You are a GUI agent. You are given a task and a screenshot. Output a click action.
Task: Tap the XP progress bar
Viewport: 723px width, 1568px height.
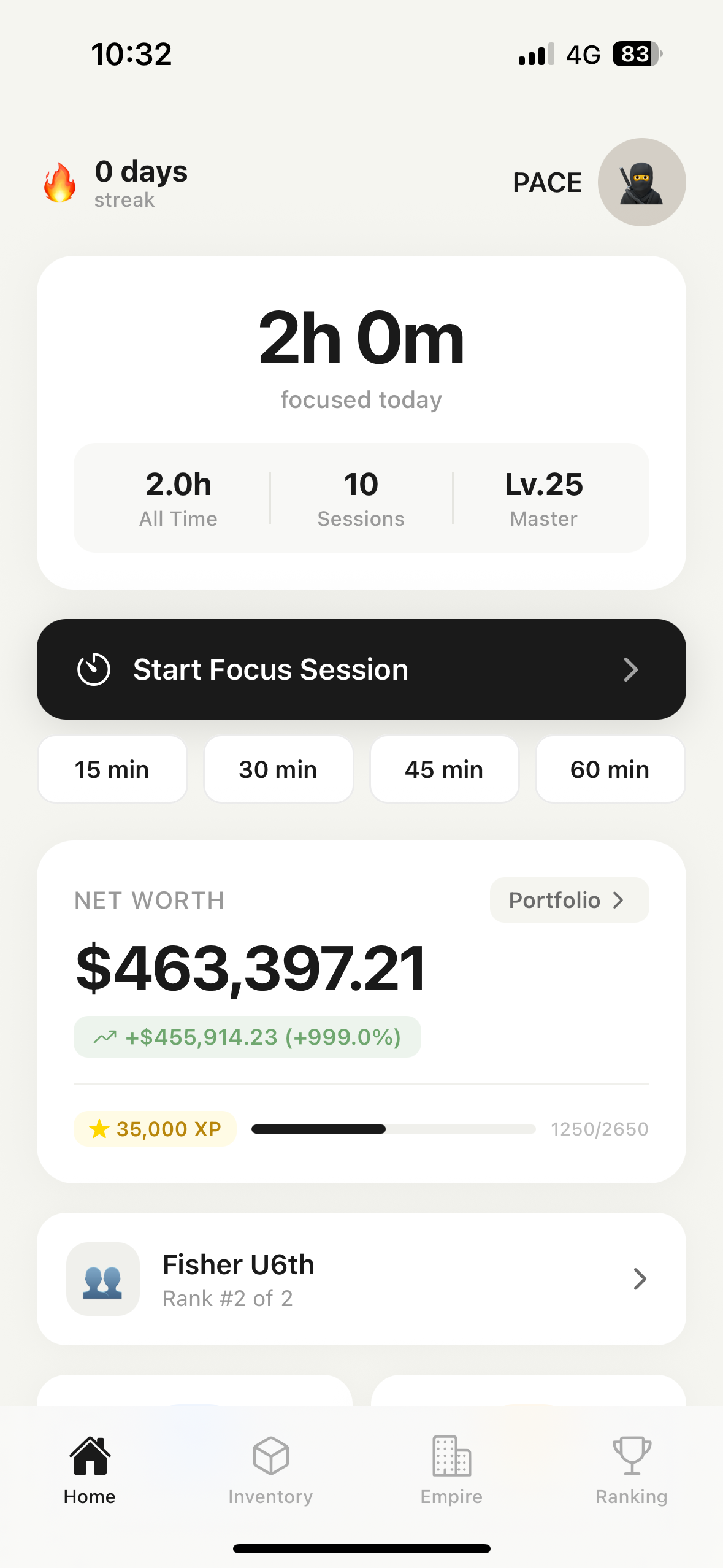click(393, 1129)
